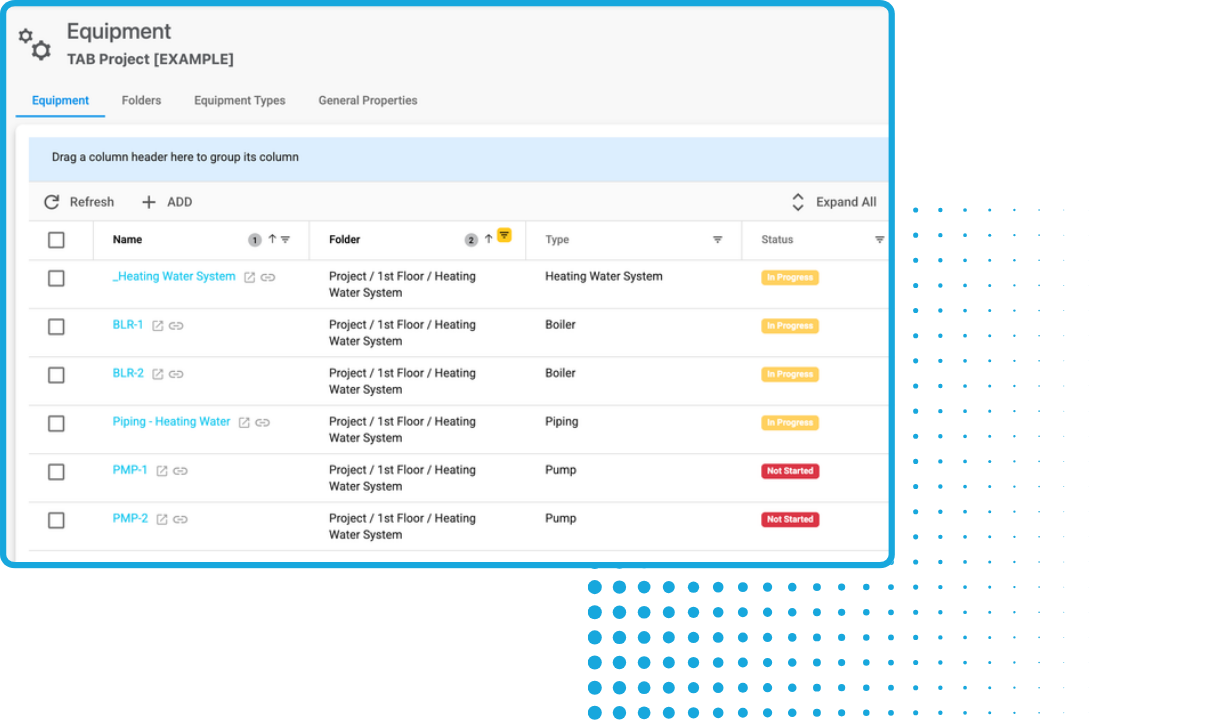Click the Status column header
1205x720 pixels.
777,240
